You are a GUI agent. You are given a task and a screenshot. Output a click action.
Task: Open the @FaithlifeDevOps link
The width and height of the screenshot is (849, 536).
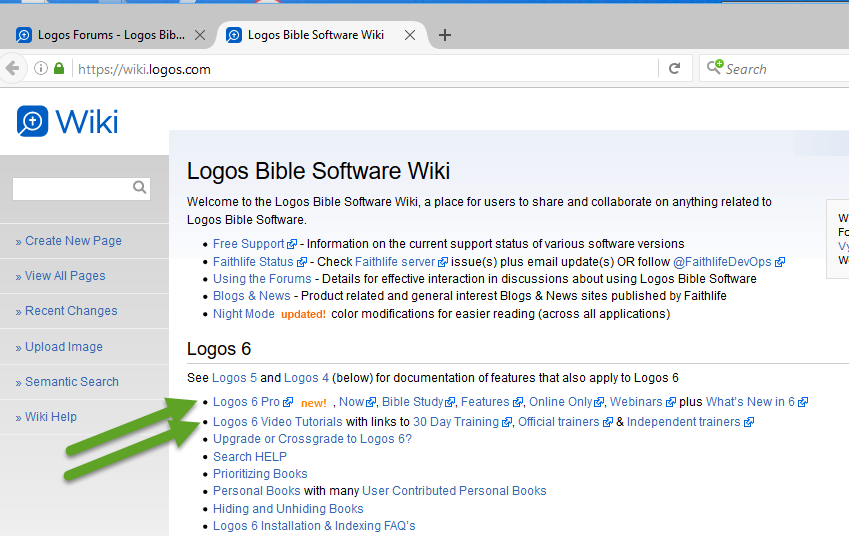tap(722, 262)
